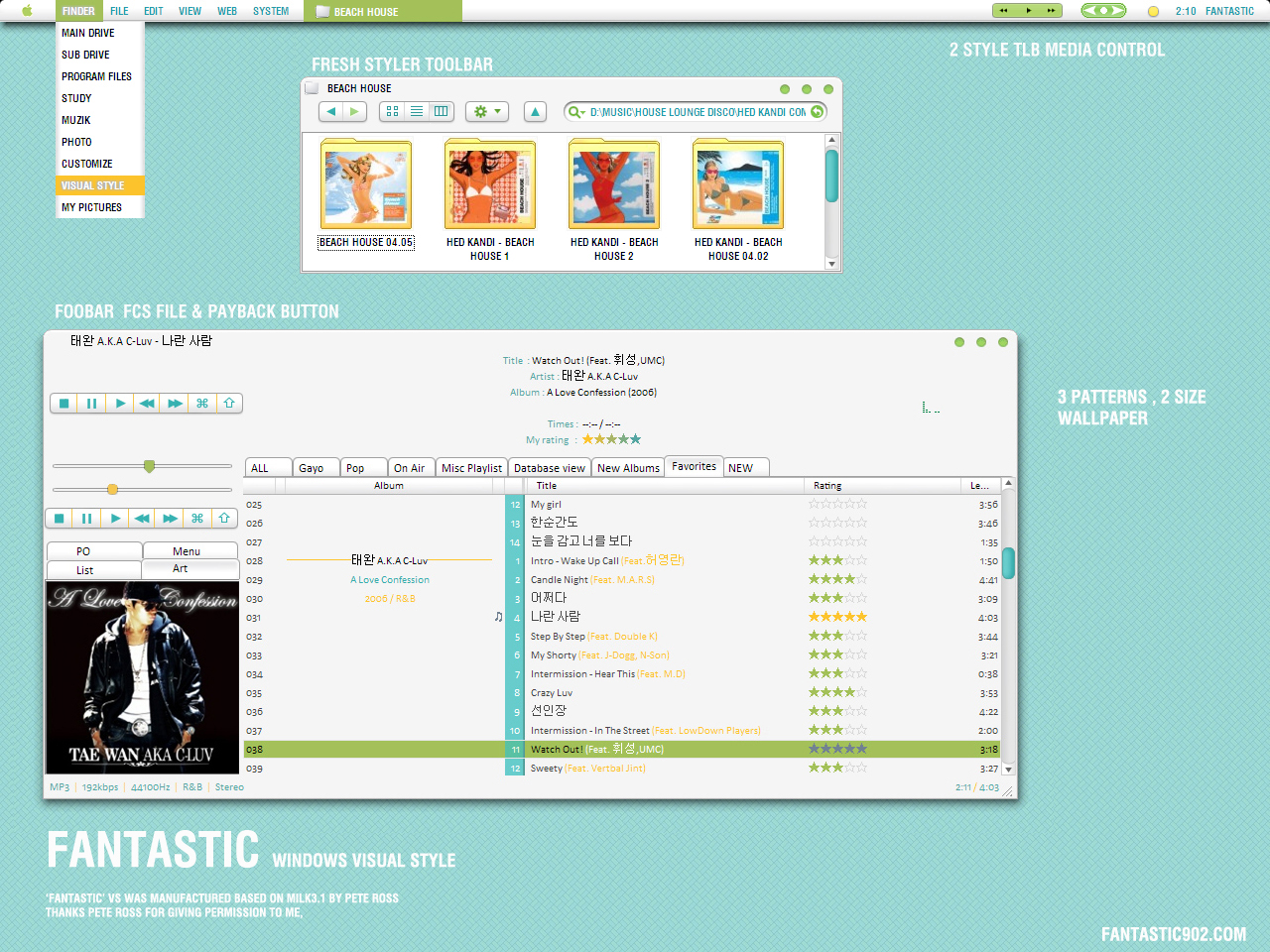Viewport: 1270px width, 952px height.
Task: Click the green refresh icon in address bar
Action: click(817, 112)
